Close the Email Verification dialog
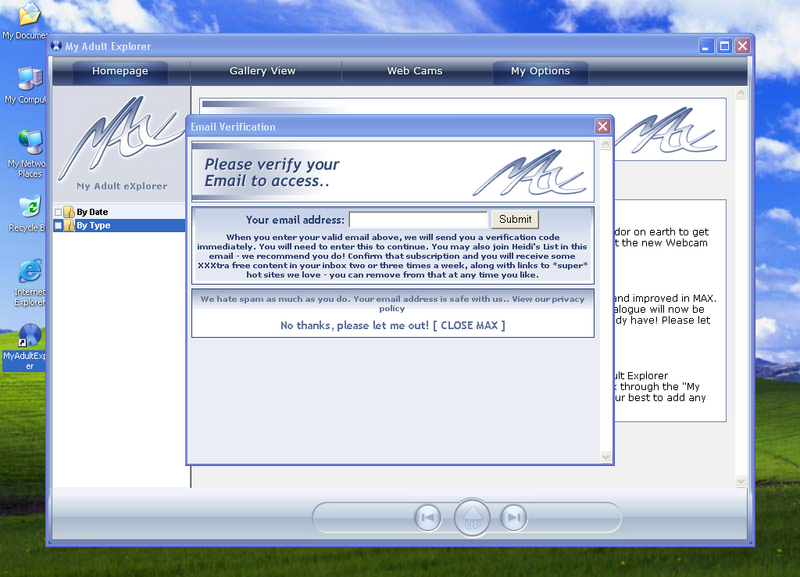The width and height of the screenshot is (800, 577). [603, 127]
